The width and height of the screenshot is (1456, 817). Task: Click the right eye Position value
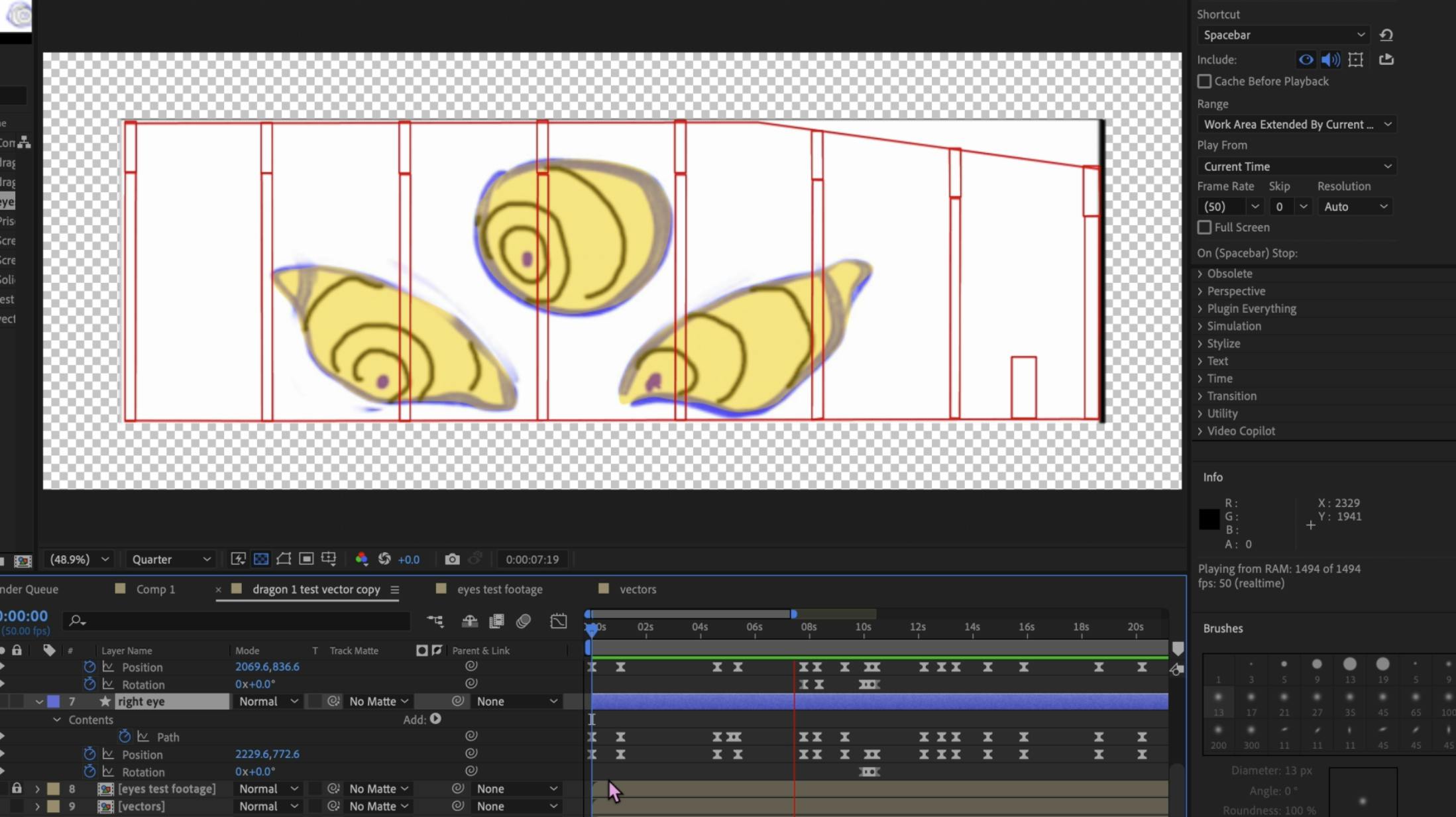point(267,754)
